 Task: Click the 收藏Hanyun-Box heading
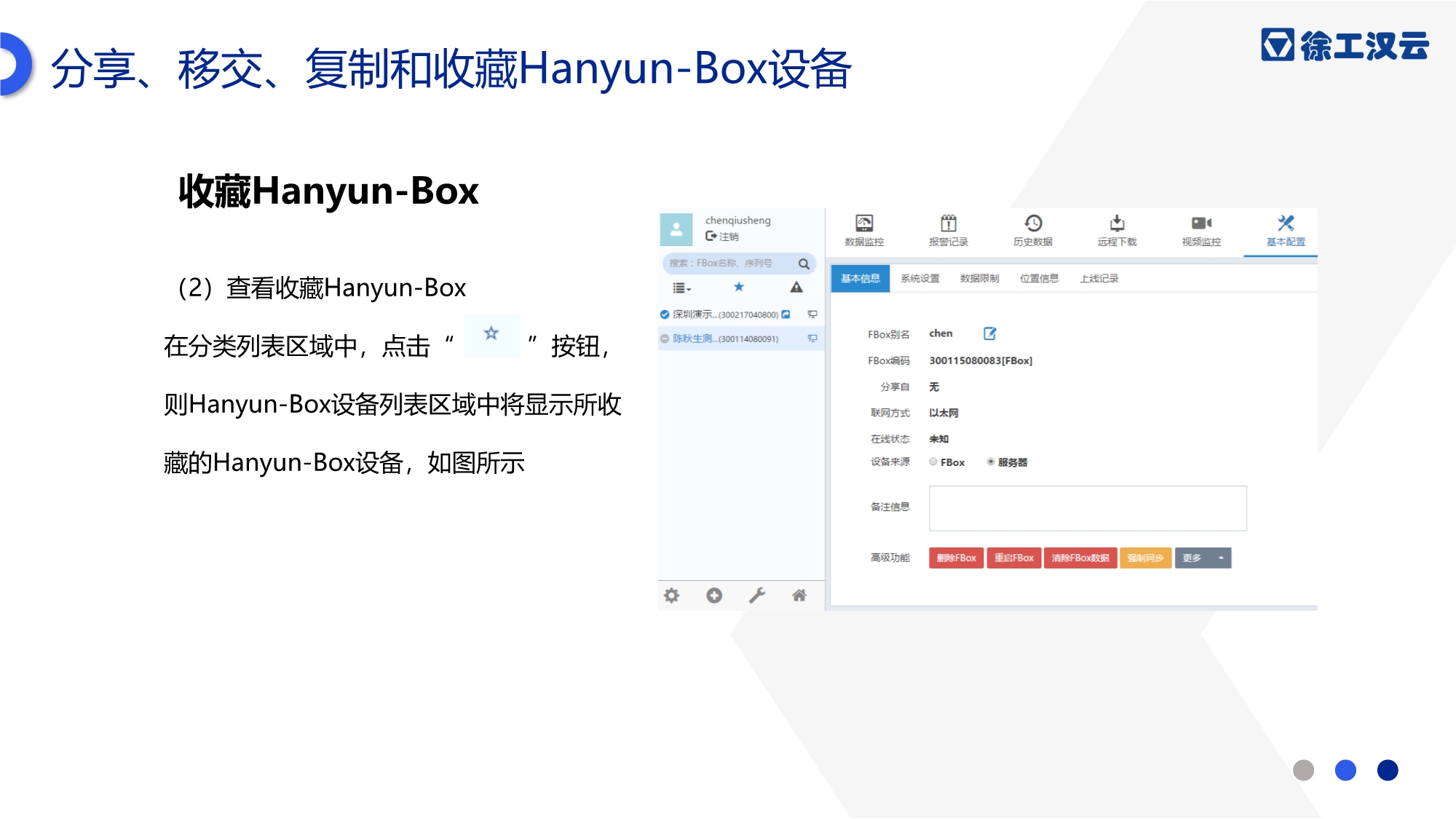point(328,191)
